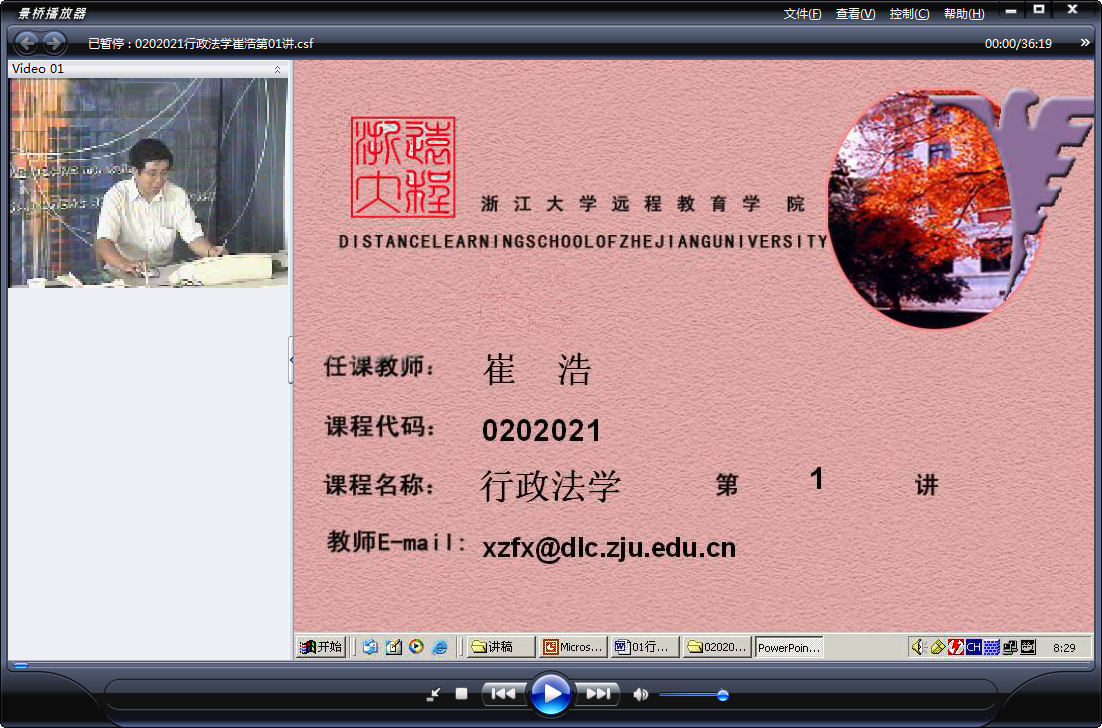Image resolution: width=1102 pixels, height=728 pixels.
Task: Click the playback progress seek handle
Action: (x=21, y=665)
